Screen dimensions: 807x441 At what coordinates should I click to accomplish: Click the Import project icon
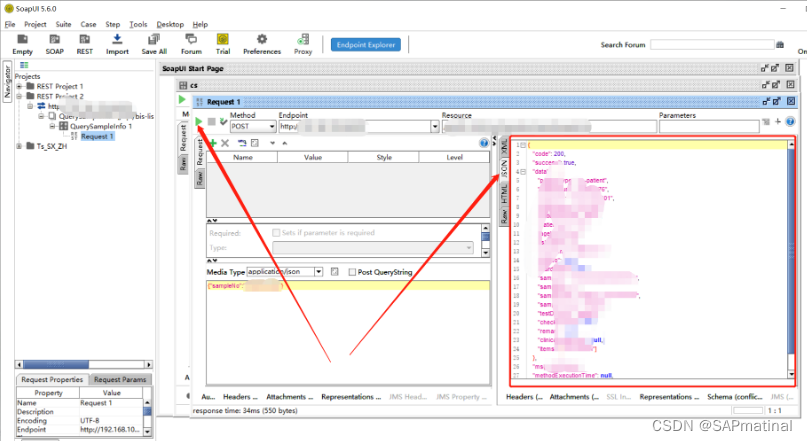click(x=117, y=44)
